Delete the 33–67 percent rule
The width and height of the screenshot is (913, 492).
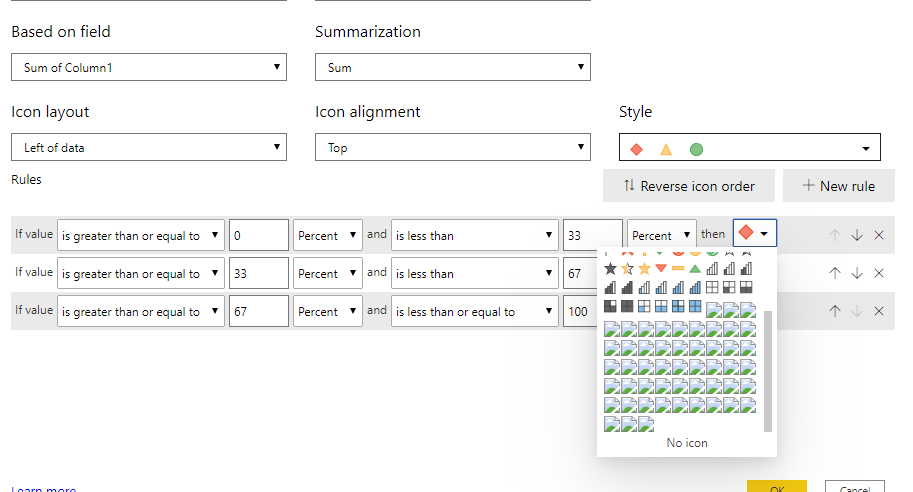click(879, 273)
